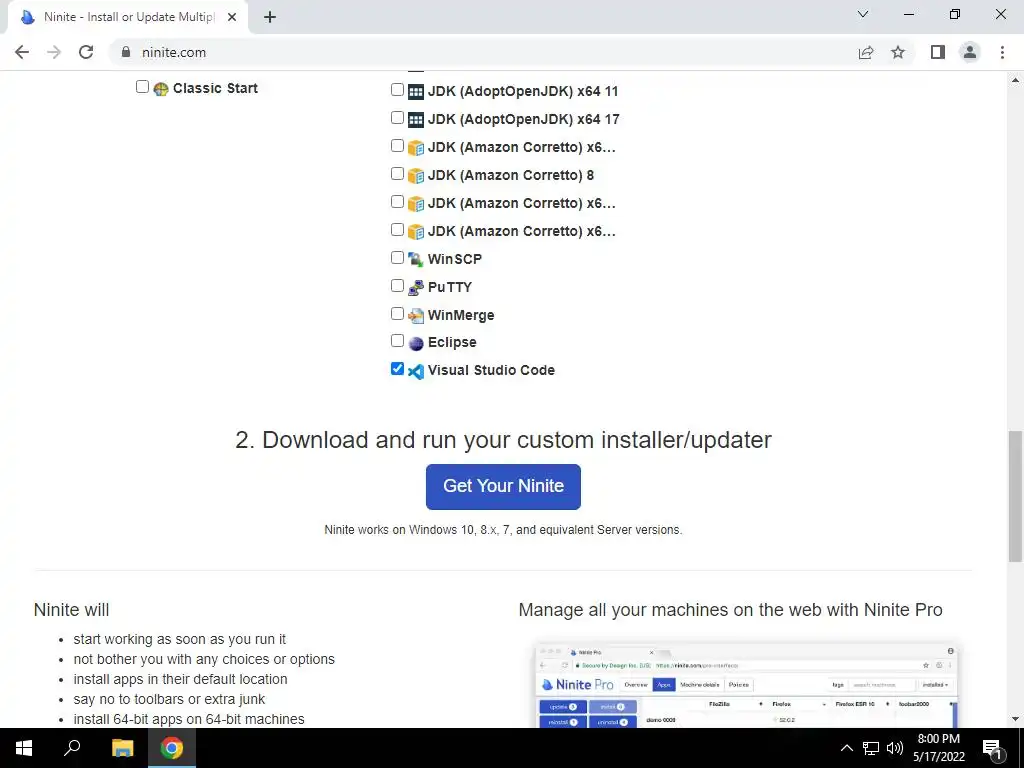Click the Visual Studio Code label
This screenshot has height=768, width=1024.
coord(491,370)
